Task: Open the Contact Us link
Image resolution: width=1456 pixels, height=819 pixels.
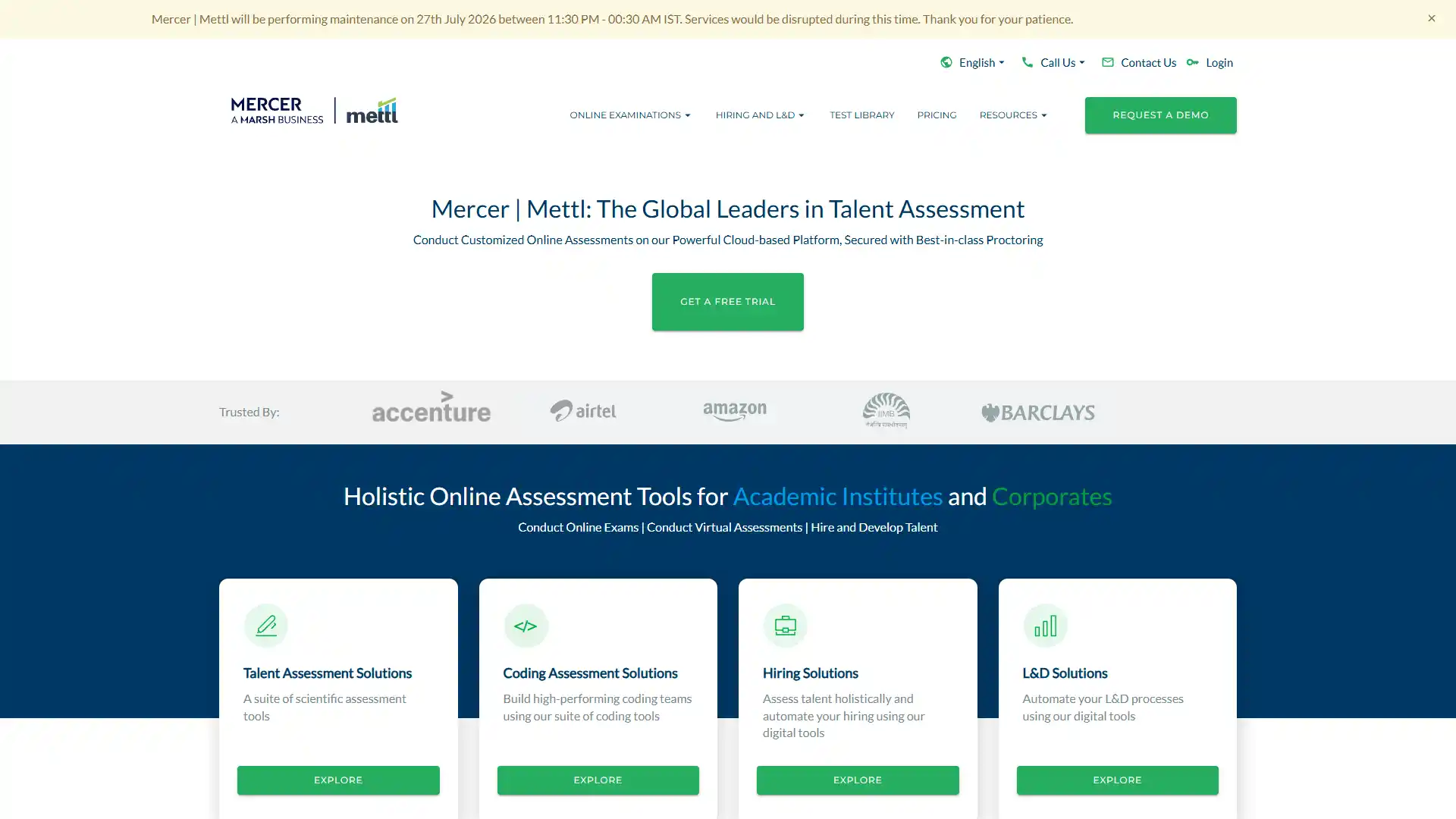Action: [1148, 63]
